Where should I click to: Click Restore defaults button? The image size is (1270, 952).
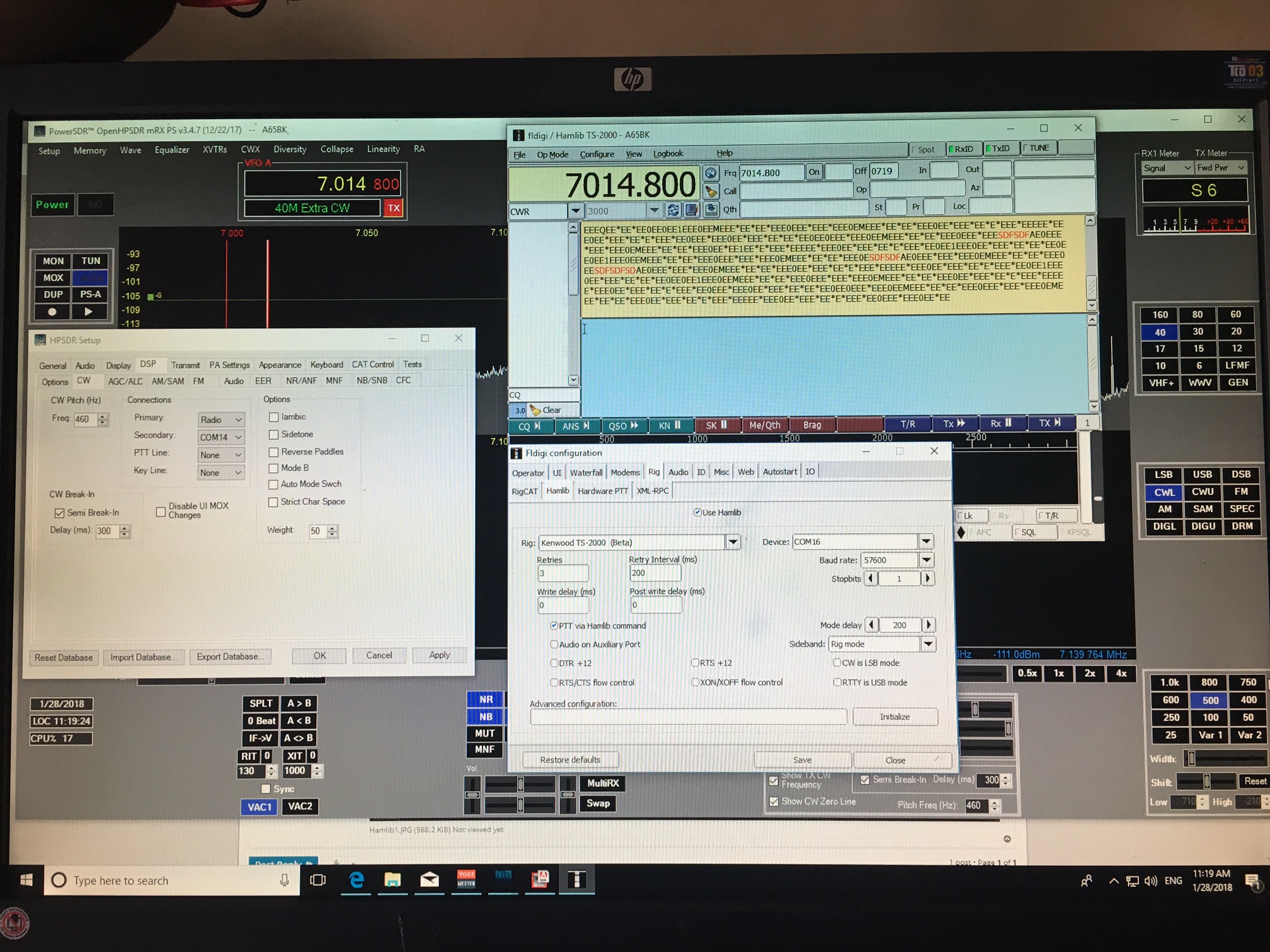pyautogui.click(x=570, y=759)
